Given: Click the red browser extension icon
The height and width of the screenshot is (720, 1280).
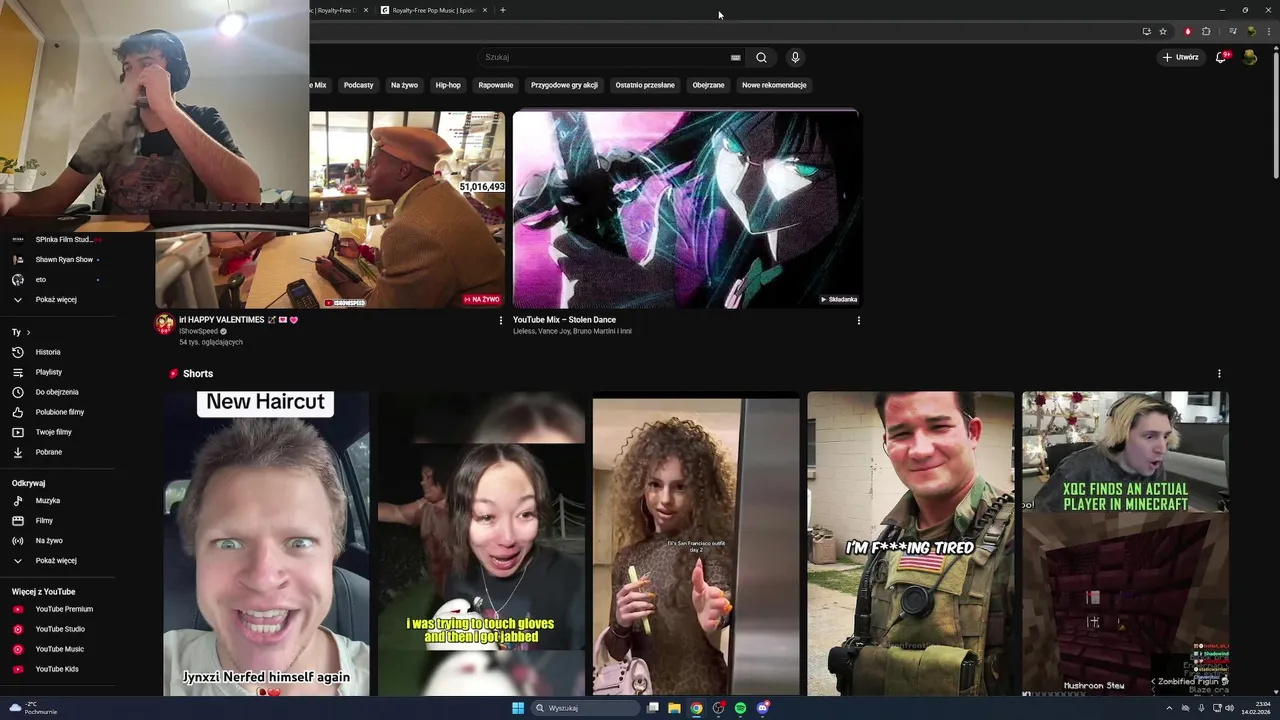Looking at the screenshot, I should point(1188,31).
